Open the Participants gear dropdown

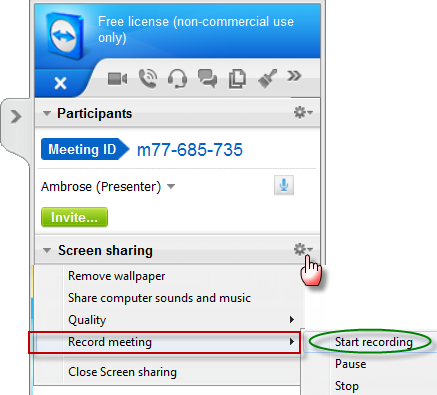pyautogui.click(x=303, y=112)
